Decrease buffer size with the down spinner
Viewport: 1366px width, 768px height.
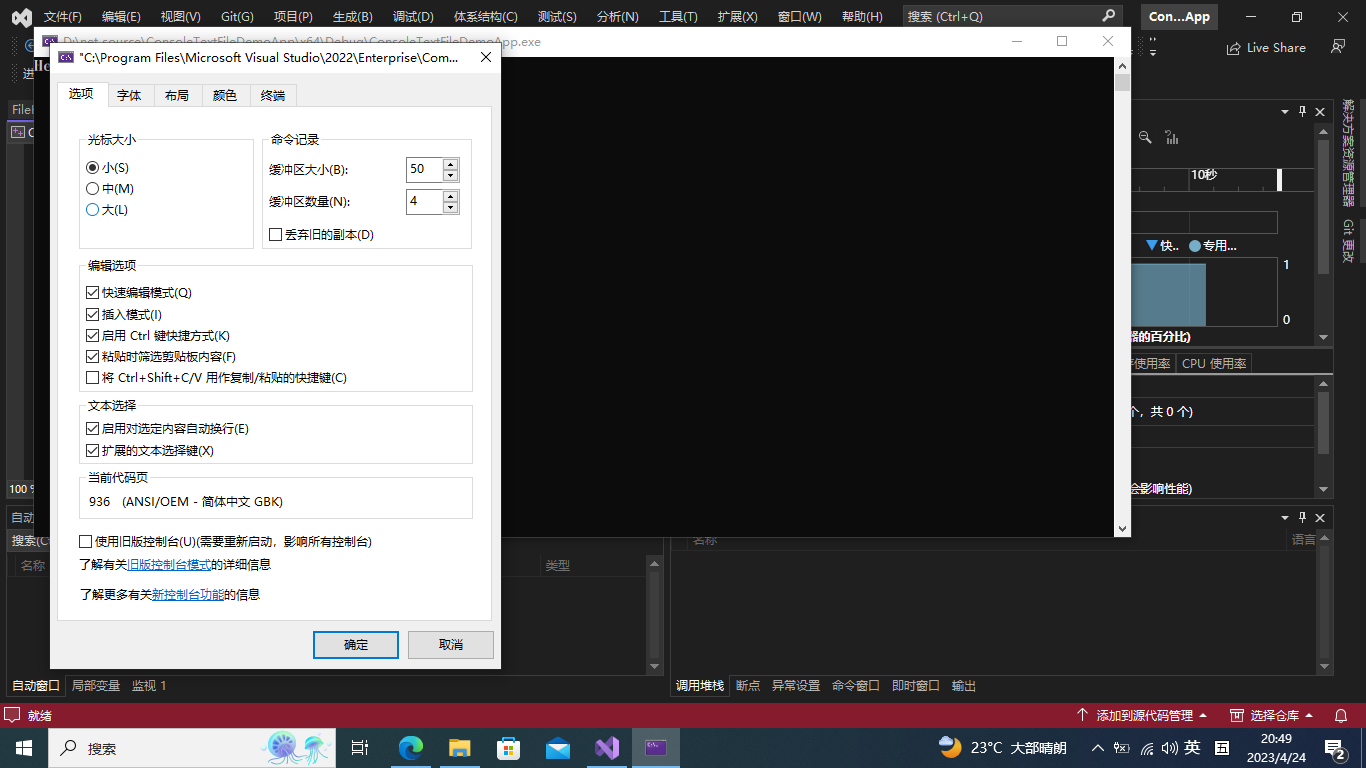click(x=451, y=176)
